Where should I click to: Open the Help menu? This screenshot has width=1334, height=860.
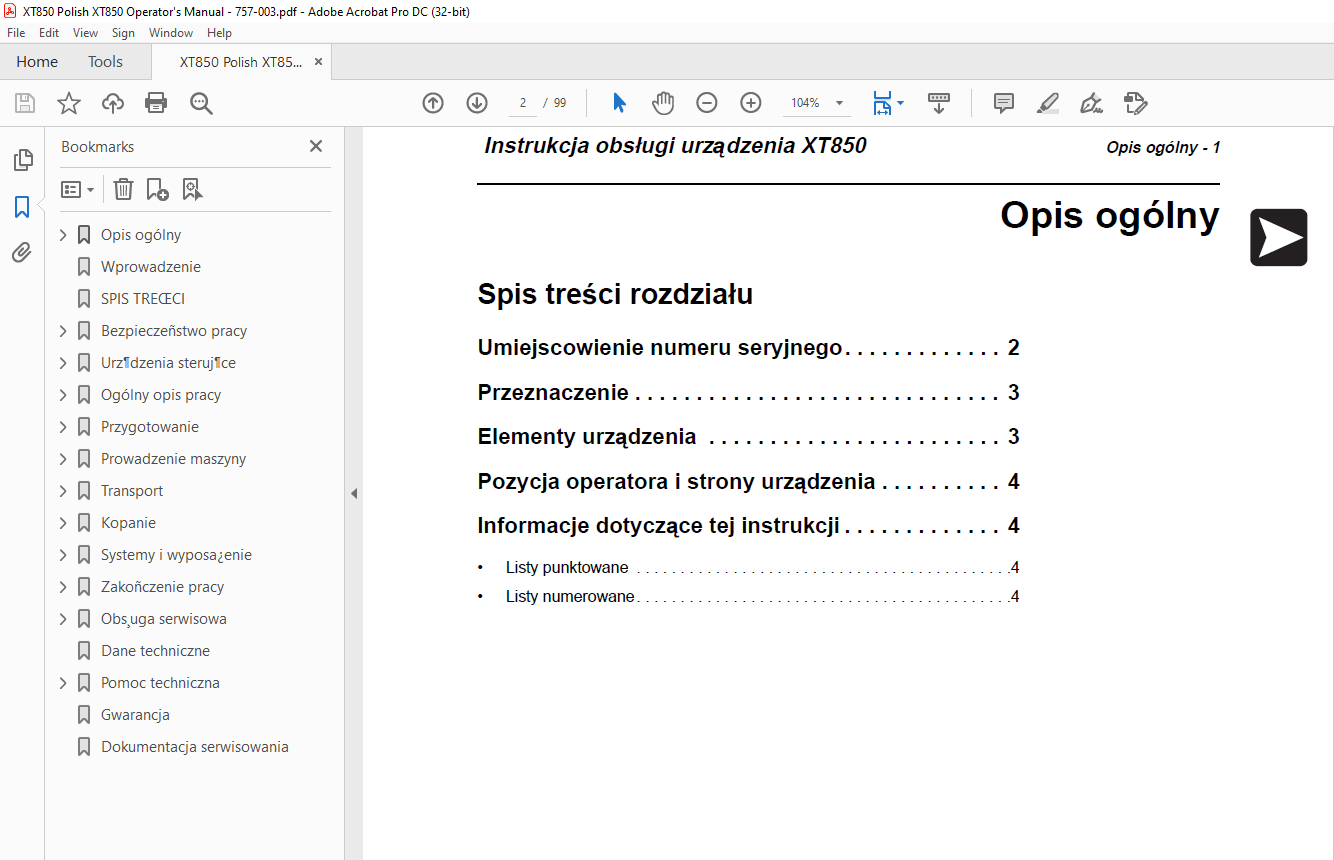219,33
